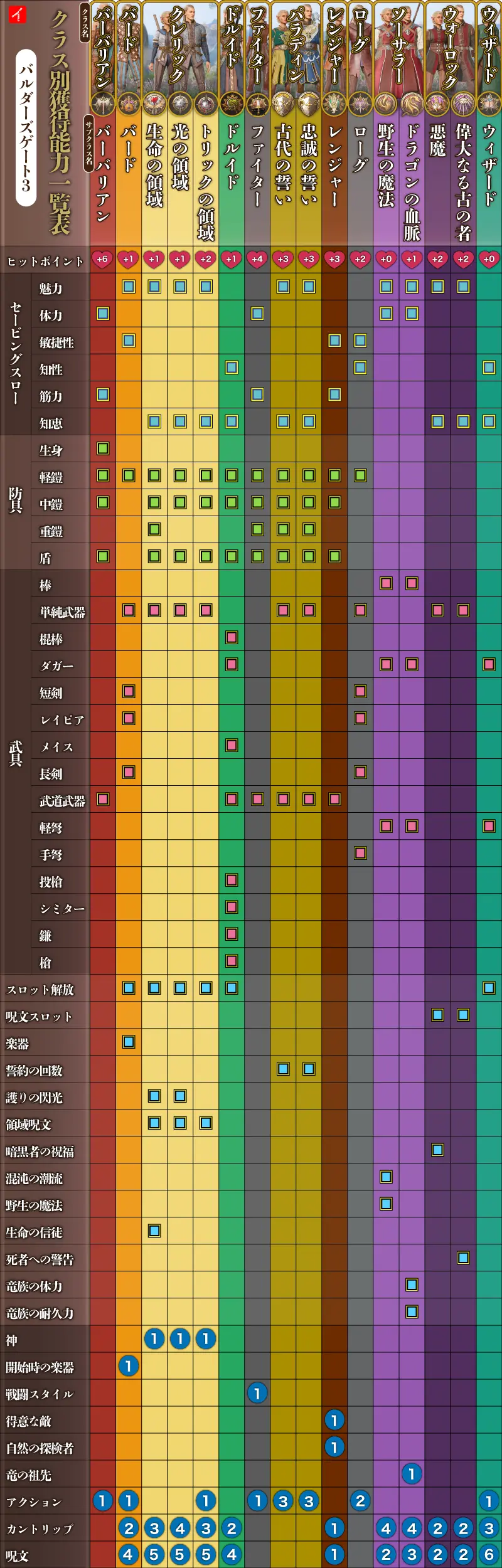Click the 単純武器 weapon row label

(x=62, y=612)
